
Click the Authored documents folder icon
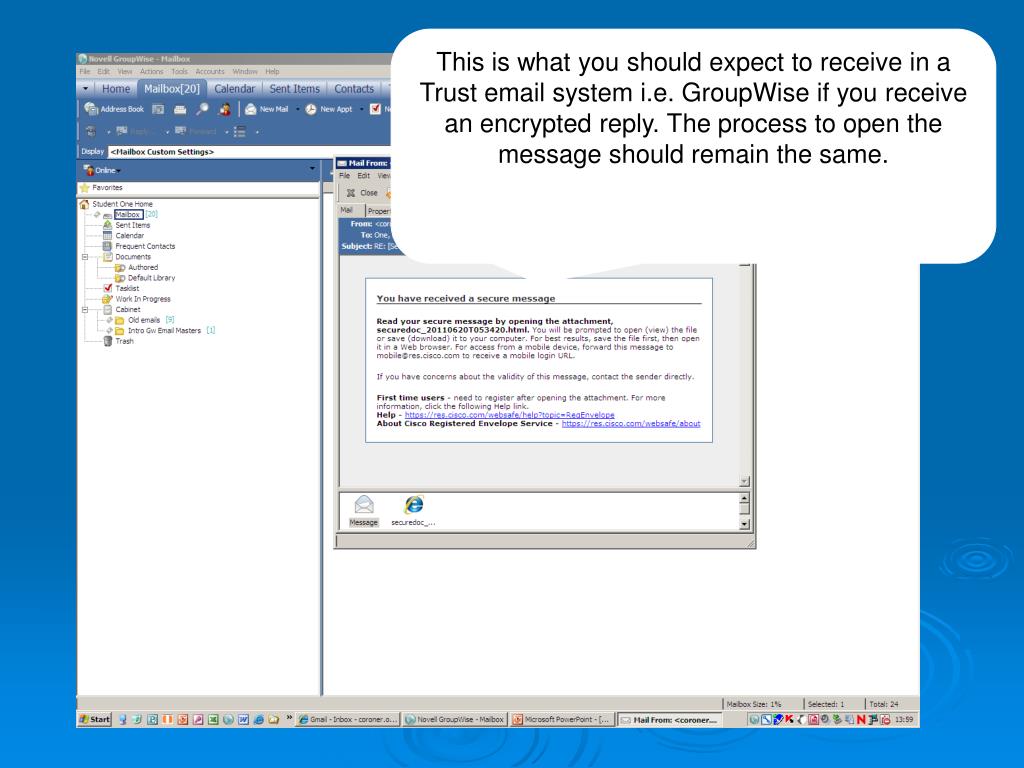coord(120,267)
